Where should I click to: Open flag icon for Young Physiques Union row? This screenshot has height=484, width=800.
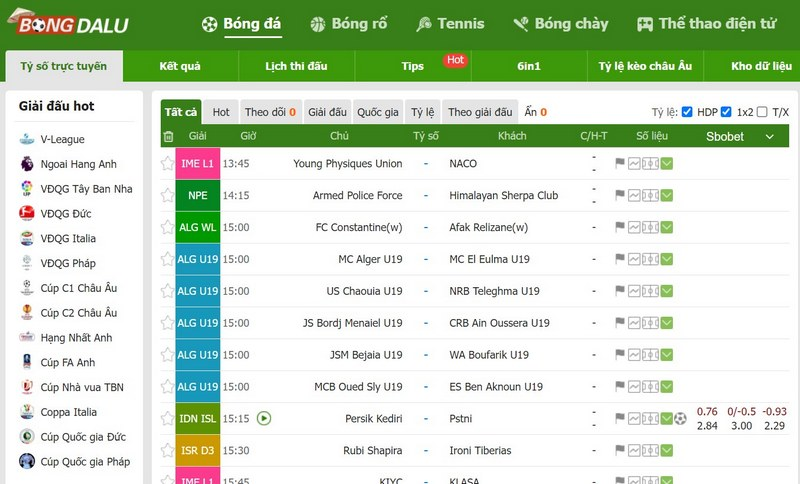point(620,163)
